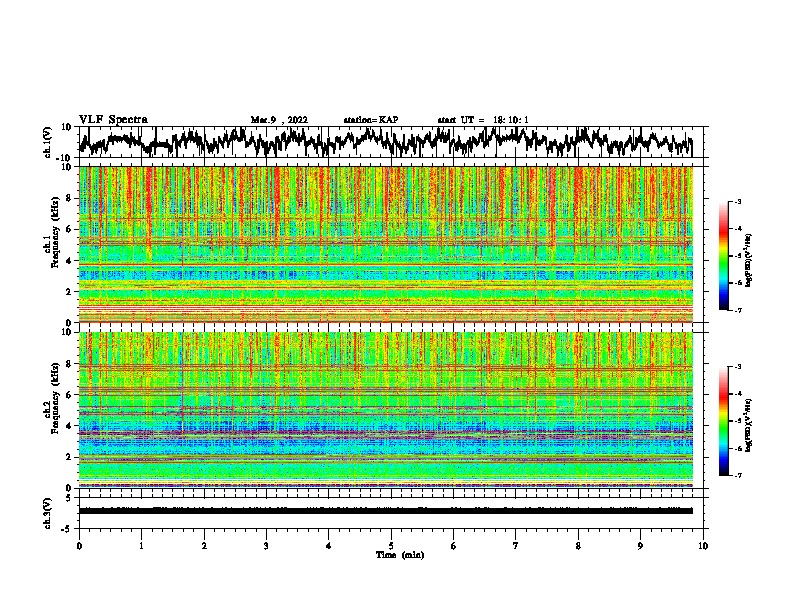Click time axis tick label "6"

[454, 546]
